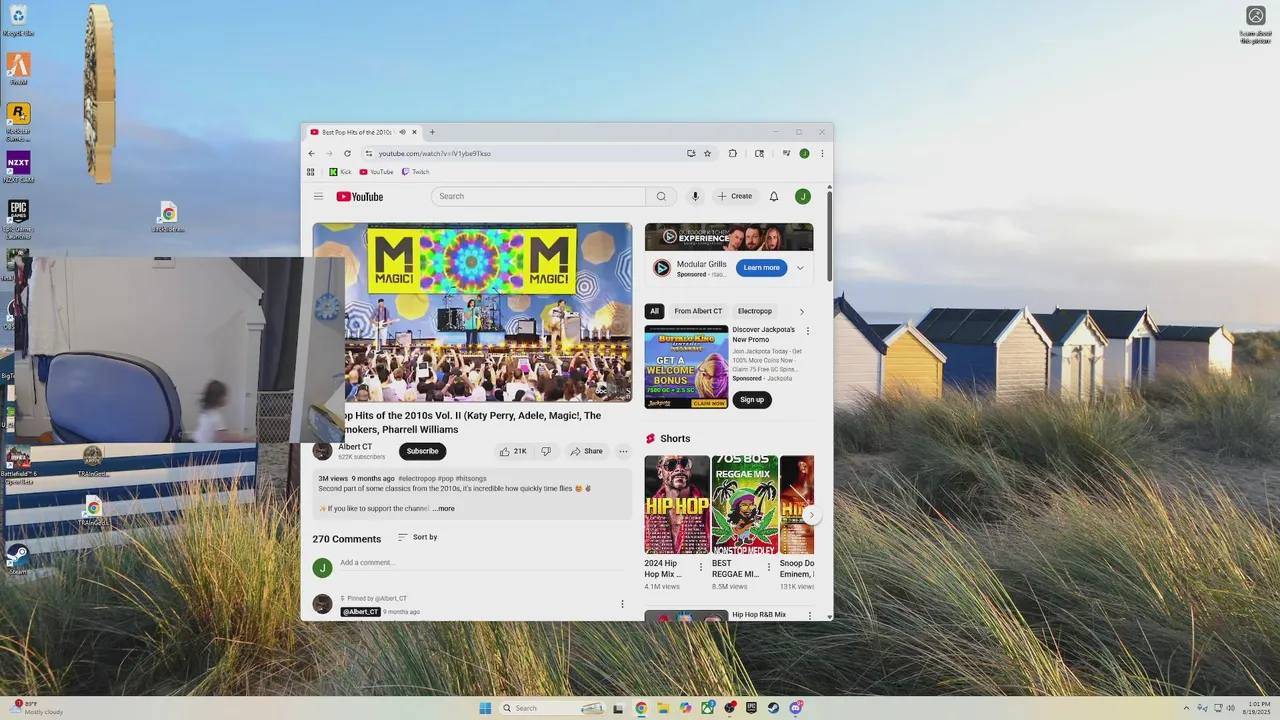Click the YouTube search magnifier button
Screen dimensions: 1280x720
pos(661,197)
